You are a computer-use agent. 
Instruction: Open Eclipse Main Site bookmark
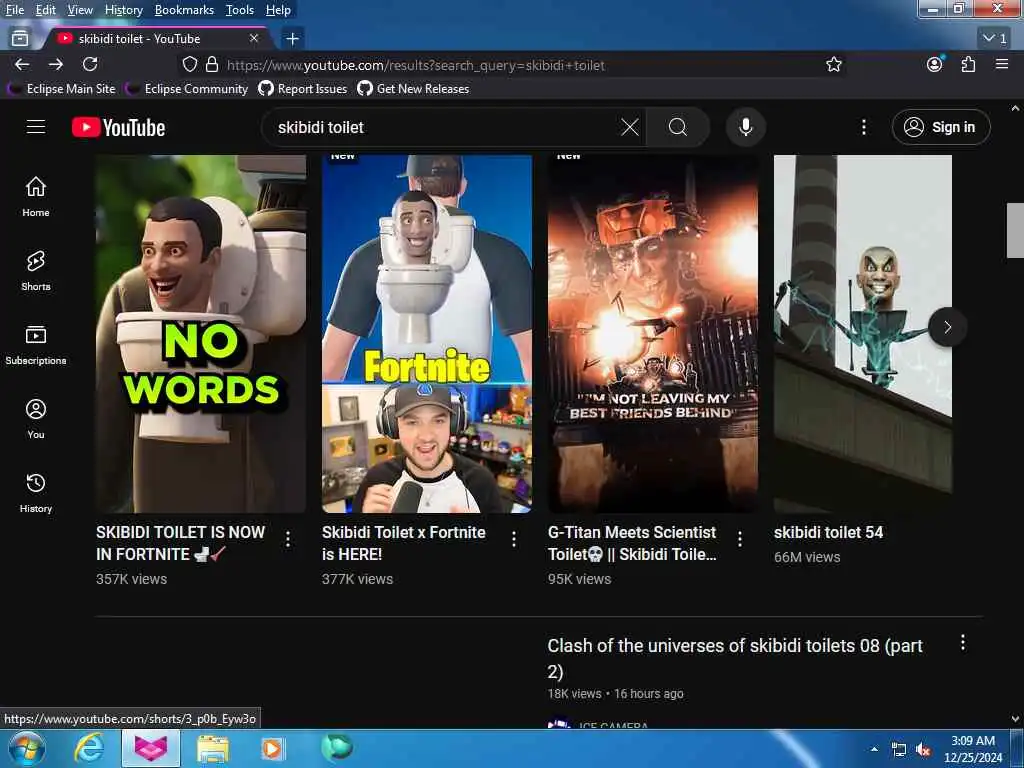tap(63, 88)
